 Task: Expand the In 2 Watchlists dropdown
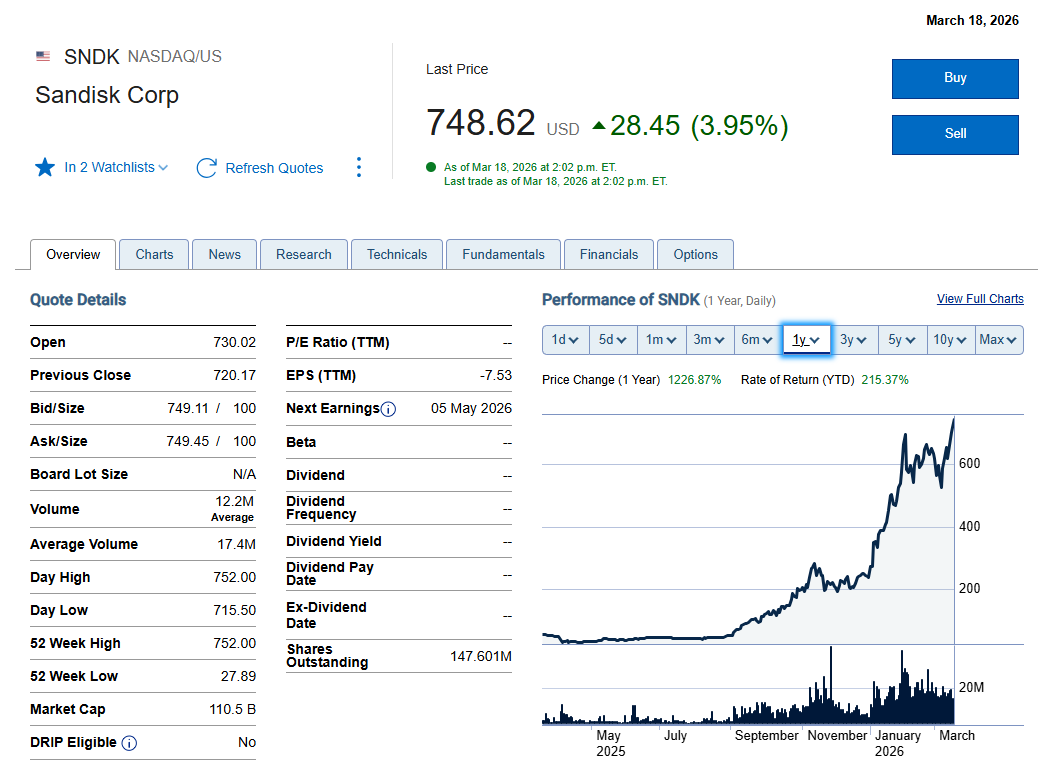tap(116, 167)
